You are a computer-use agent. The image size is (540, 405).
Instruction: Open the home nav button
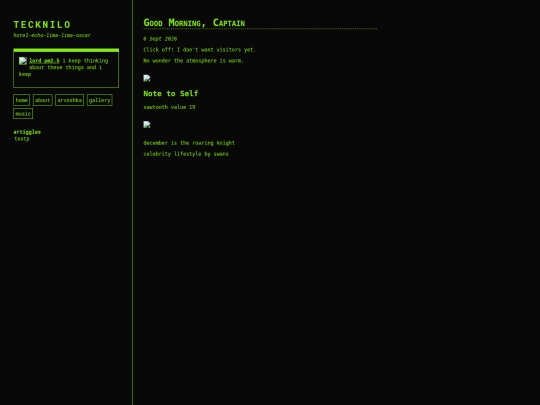pyautogui.click(x=21, y=100)
